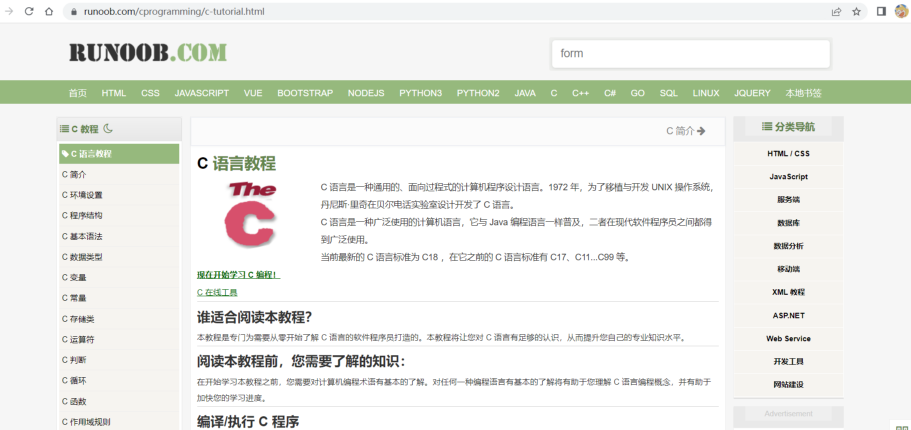Open the user profile avatar
The width and height of the screenshot is (911, 430).
click(x=901, y=11)
